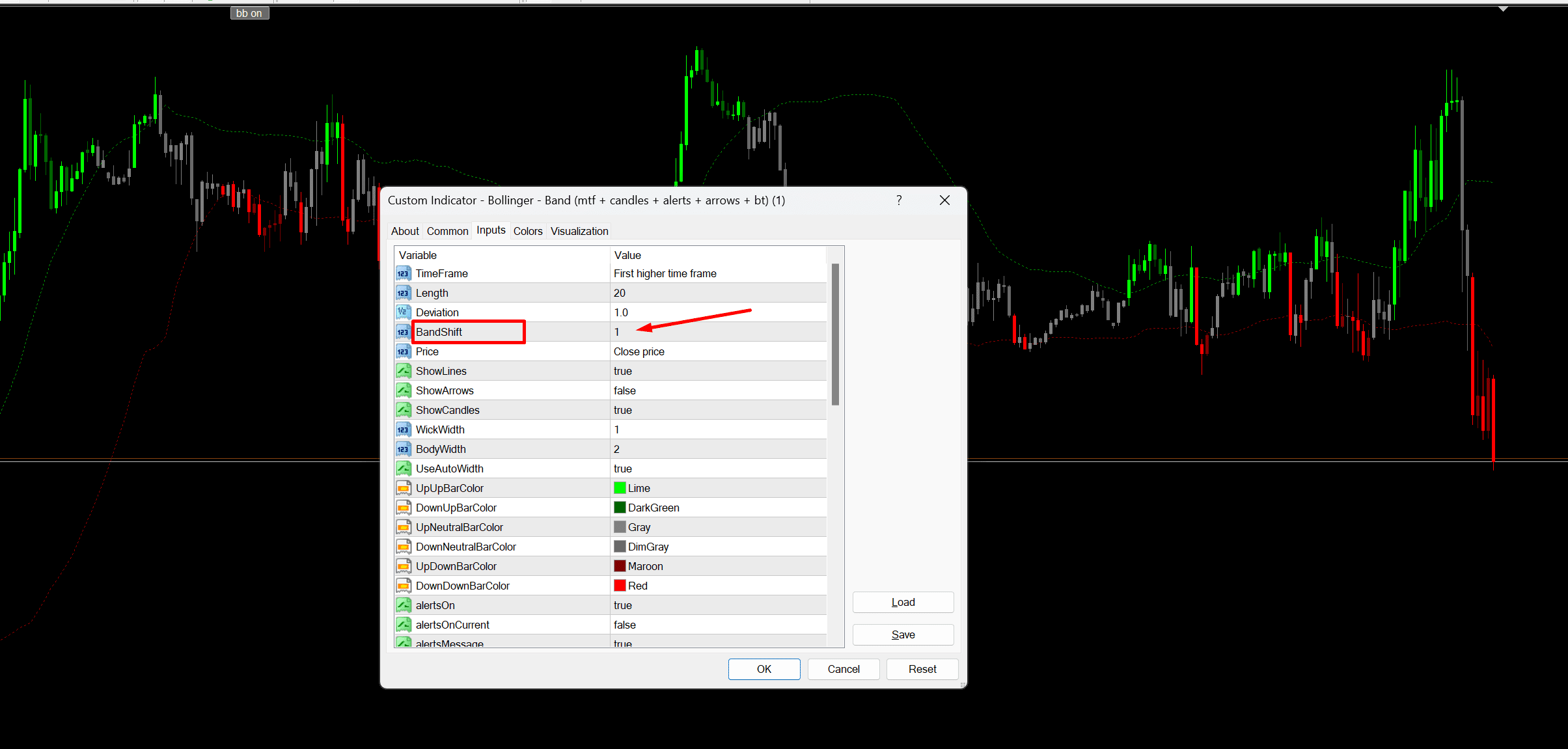Click the inputs list vertical scrollbar
Viewport: 1568px width, 749px height.
[x=835, y=334]
